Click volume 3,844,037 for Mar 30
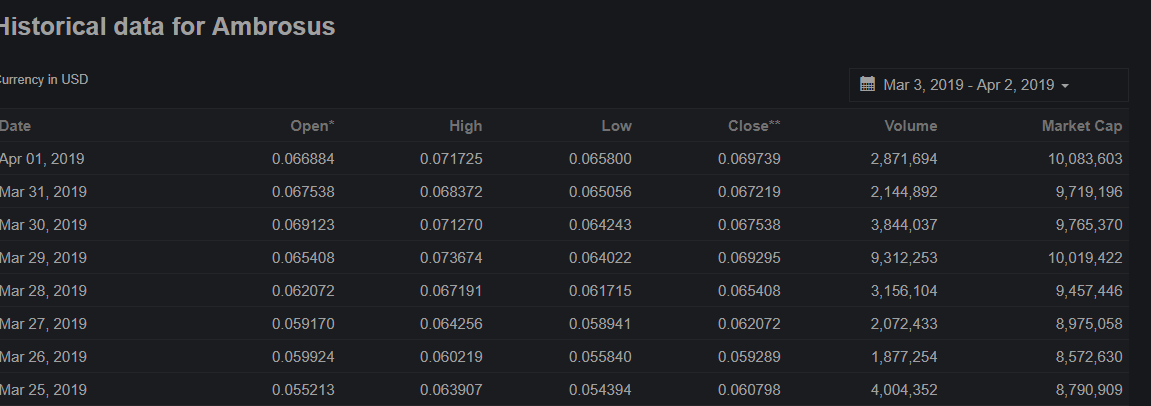This screenshot has width=1151, height=406. [904, 225]
